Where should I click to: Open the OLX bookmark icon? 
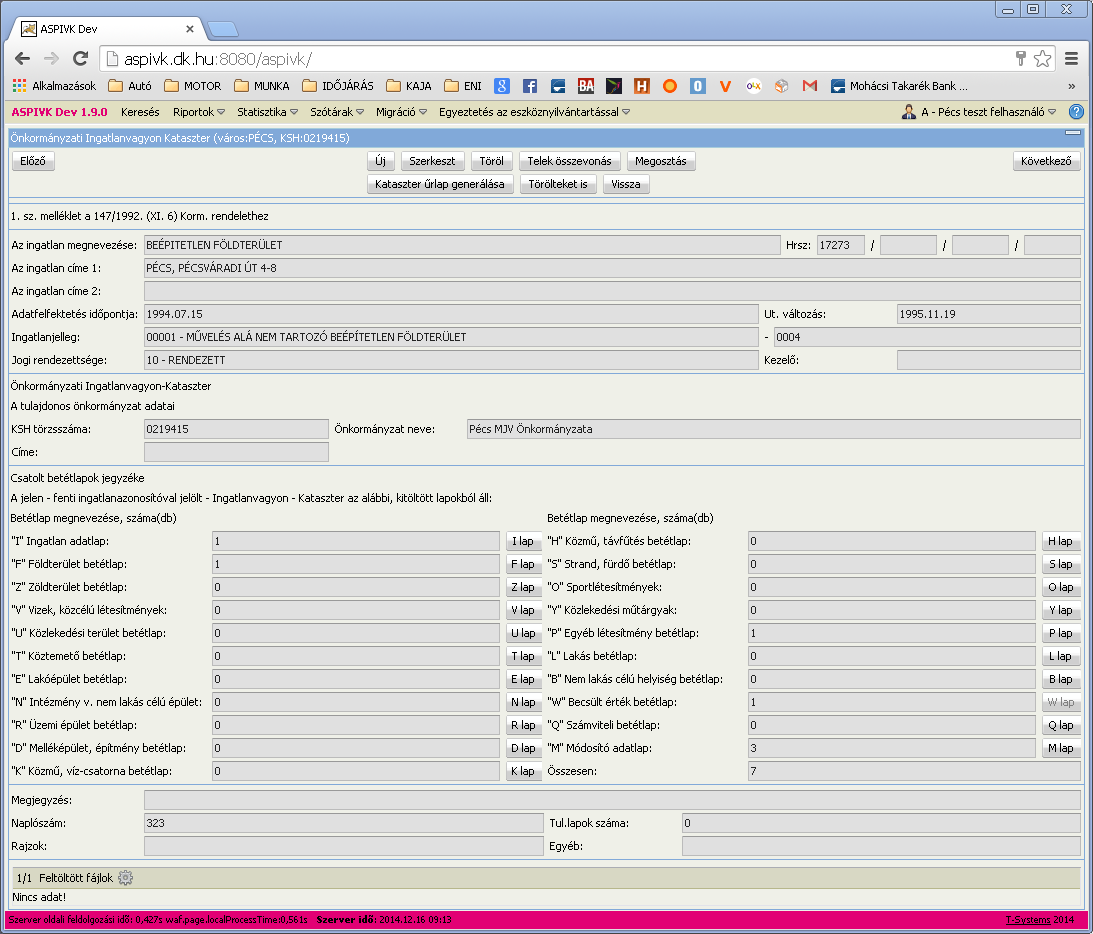pos(753,86)
